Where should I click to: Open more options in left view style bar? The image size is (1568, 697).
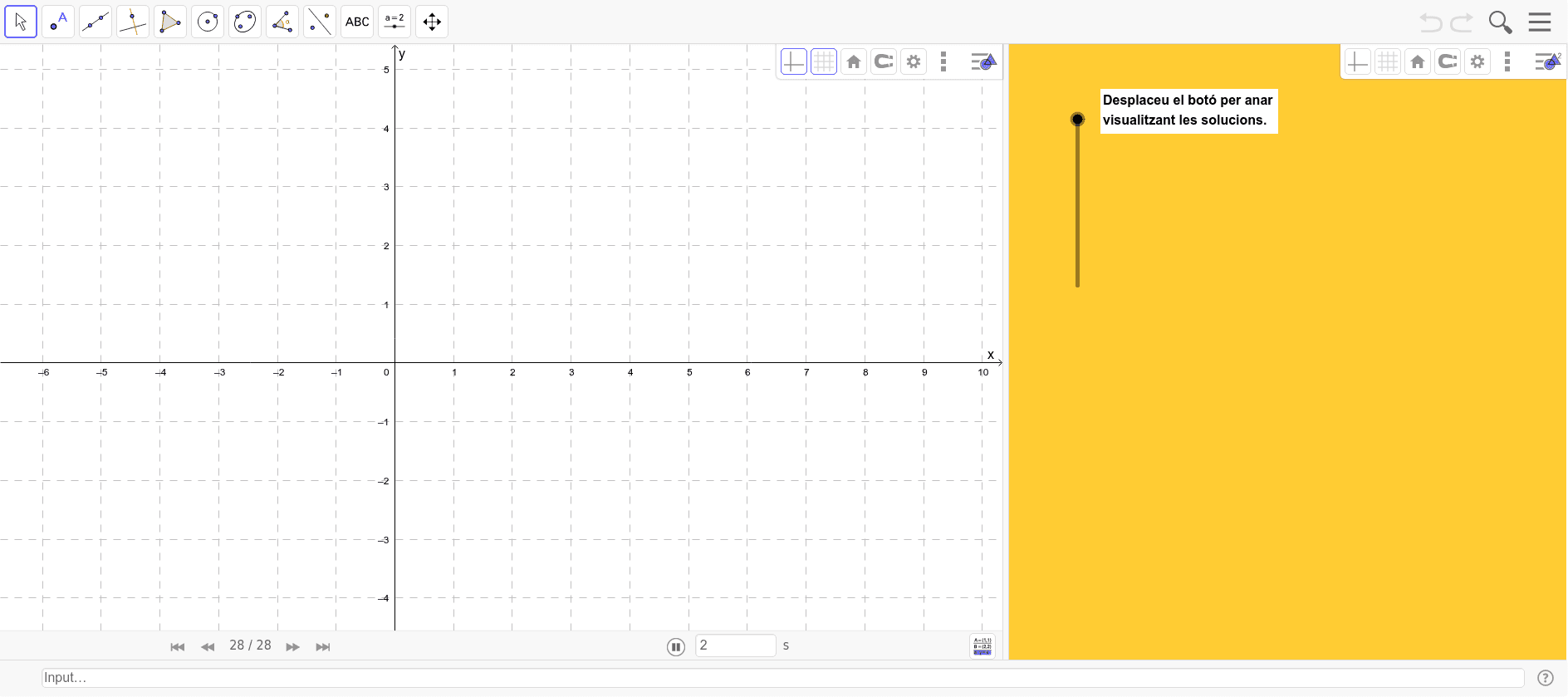click(x=943, y=61)
